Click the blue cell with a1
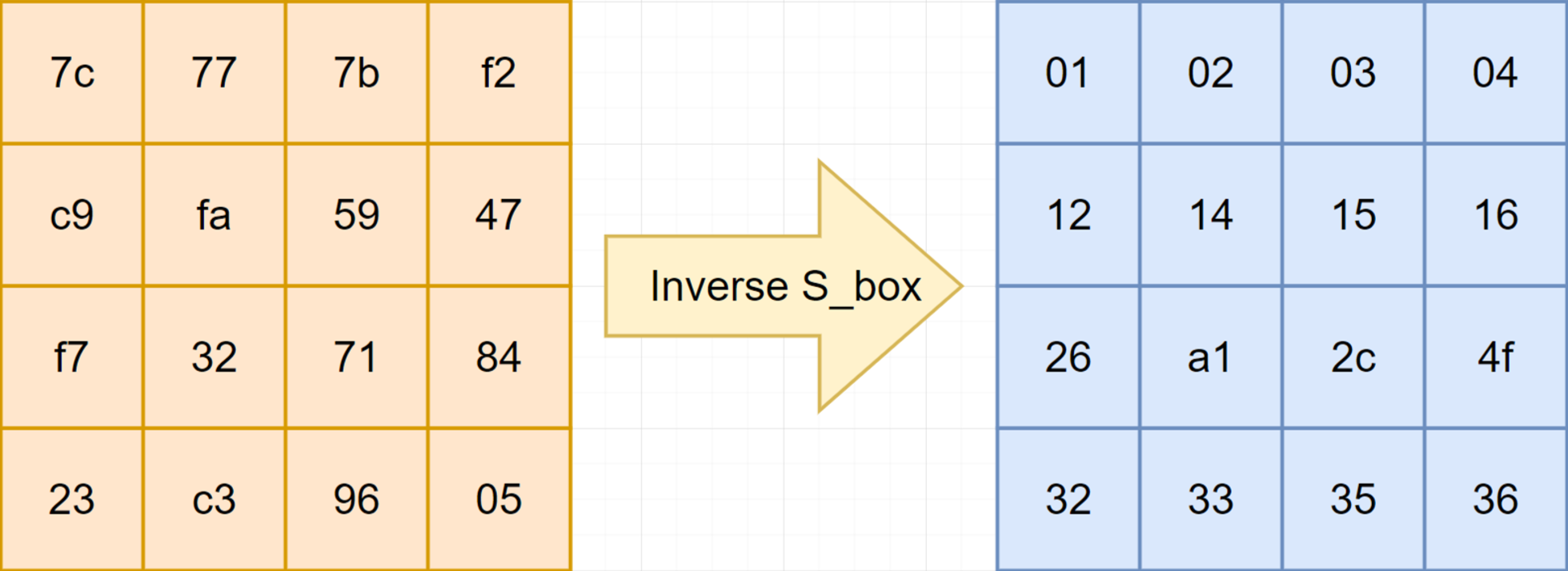 point(1210,357)
